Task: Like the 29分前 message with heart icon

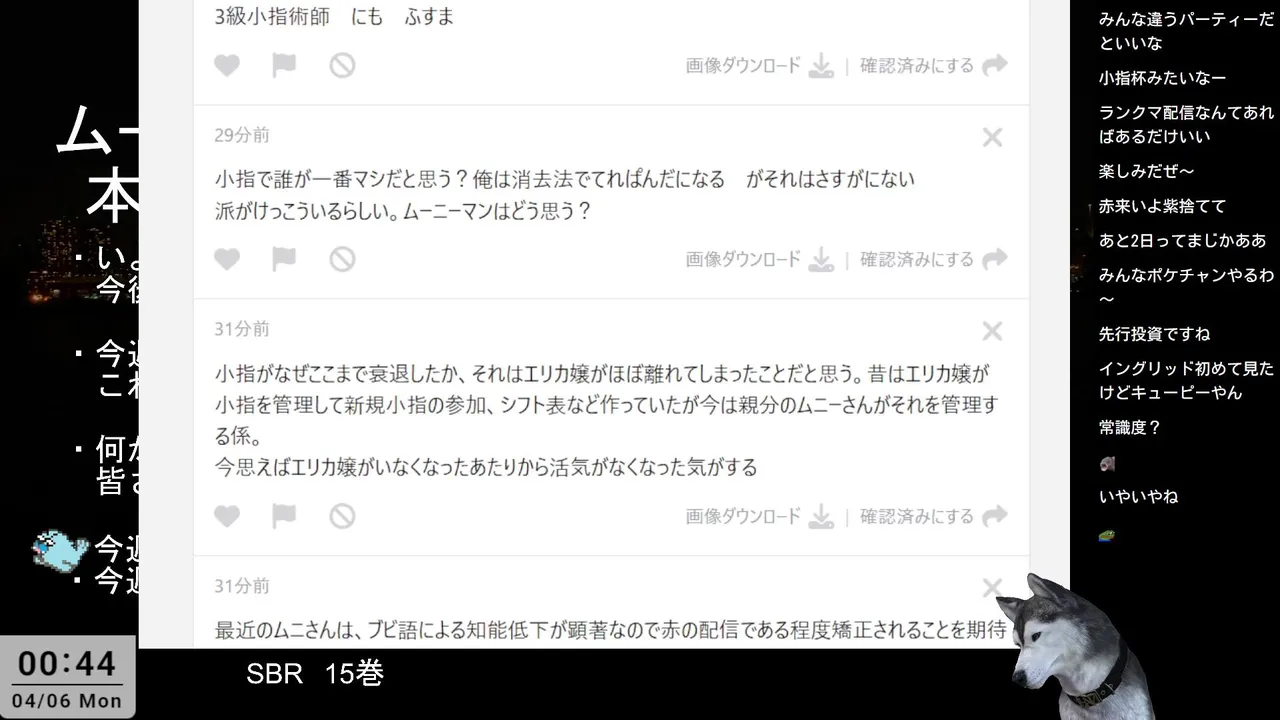Action: click(227, 259)
